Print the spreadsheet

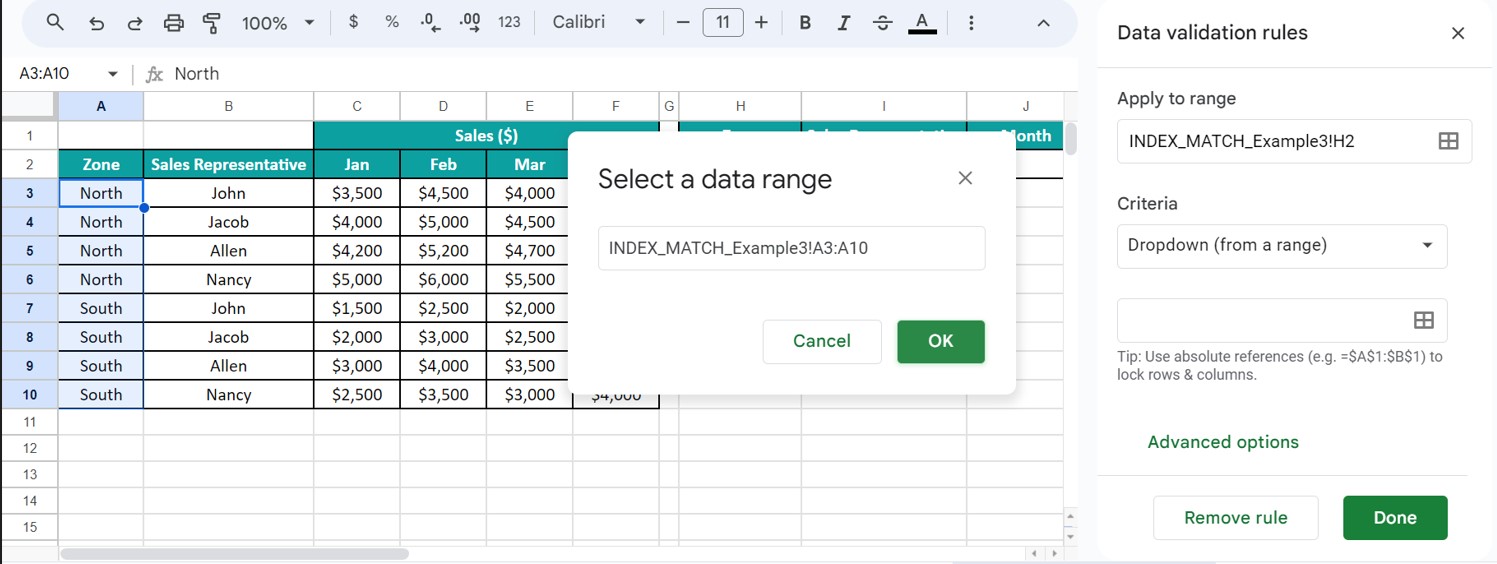(173, 22)
